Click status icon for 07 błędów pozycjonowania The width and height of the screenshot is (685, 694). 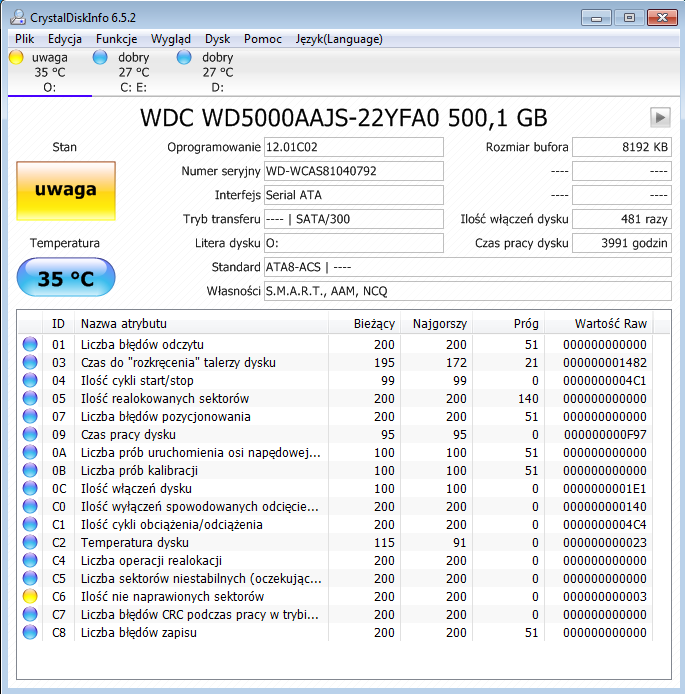[30, 416]
